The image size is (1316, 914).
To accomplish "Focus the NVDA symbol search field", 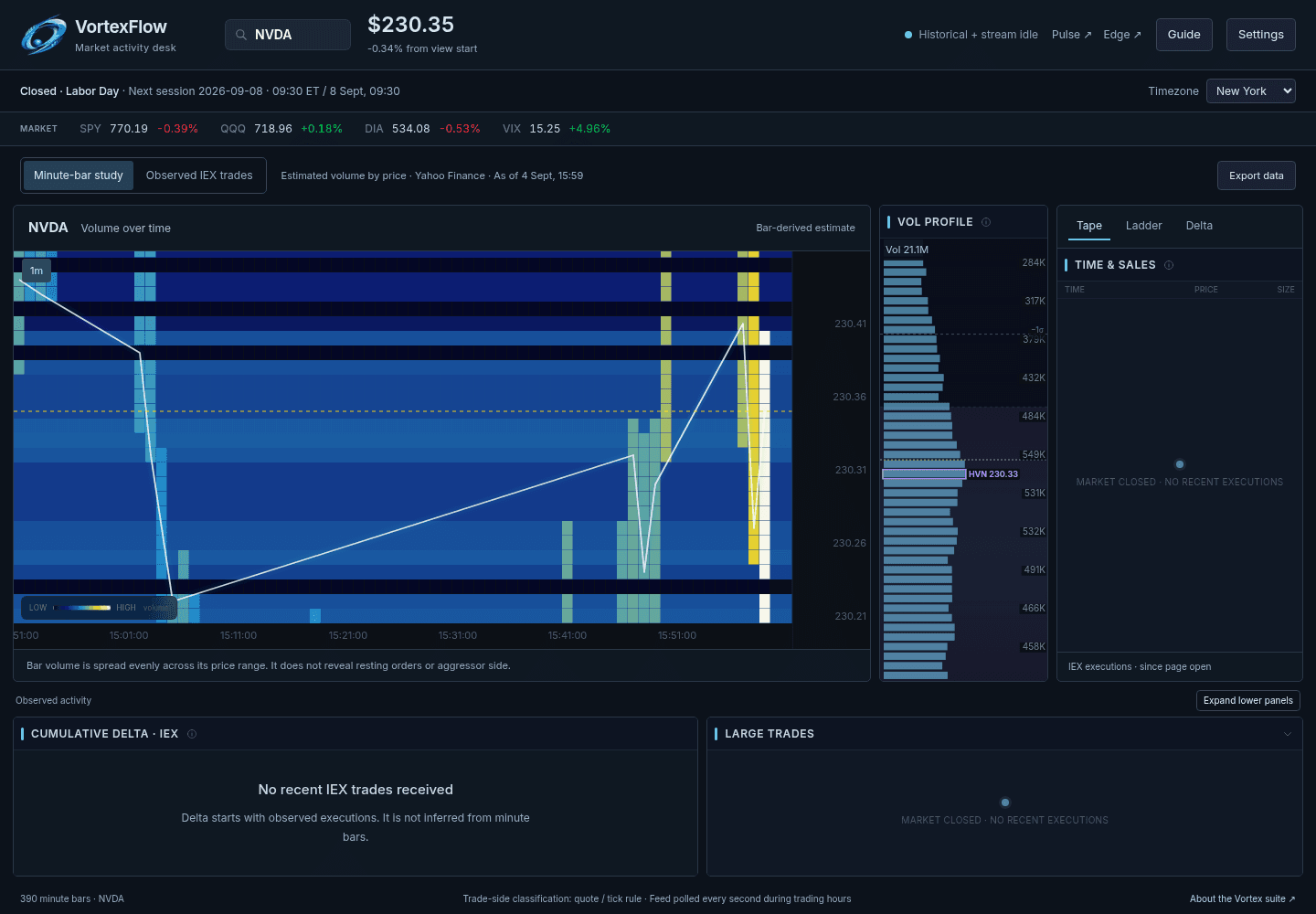I will (x=288, y=35).
